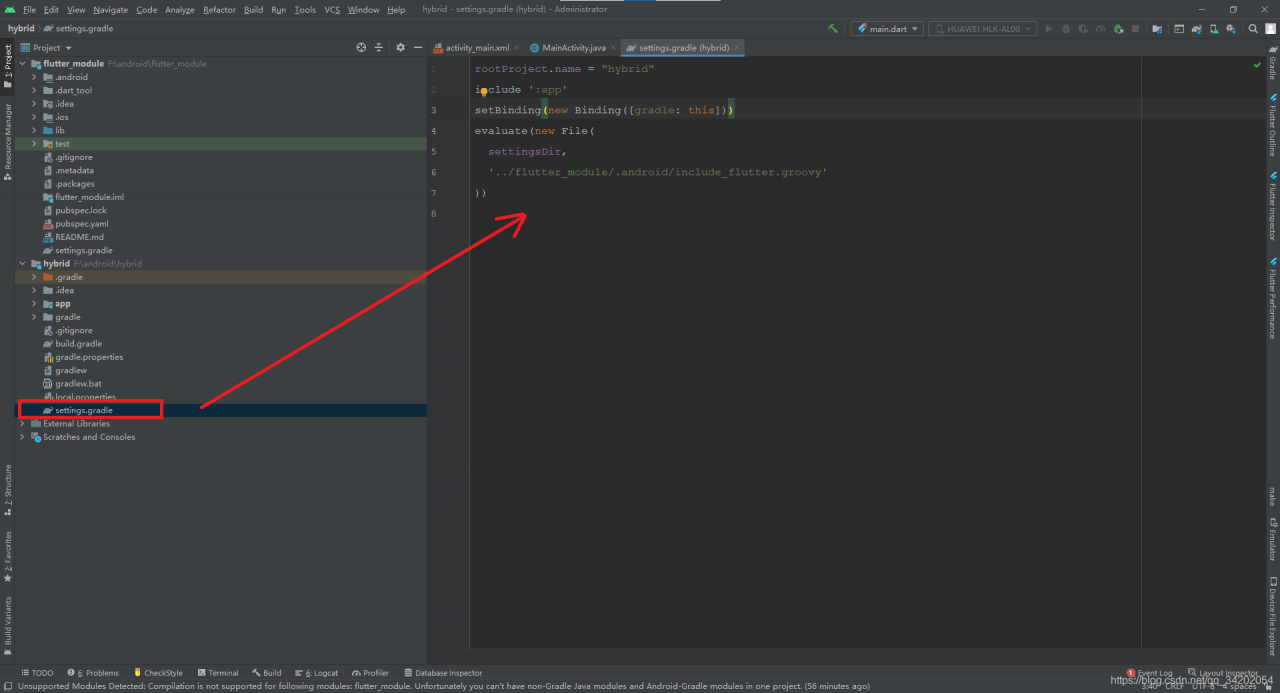Toggle the Flutter Performance side panel

pos(1272,298)
